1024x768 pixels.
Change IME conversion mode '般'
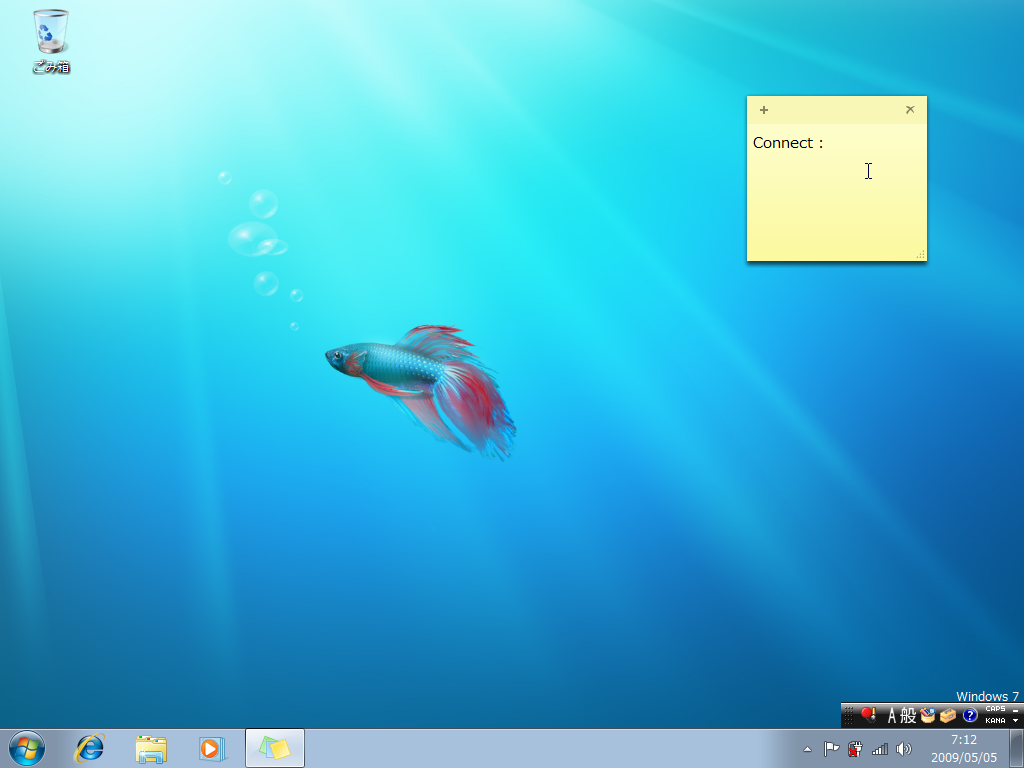click(908, 716)
